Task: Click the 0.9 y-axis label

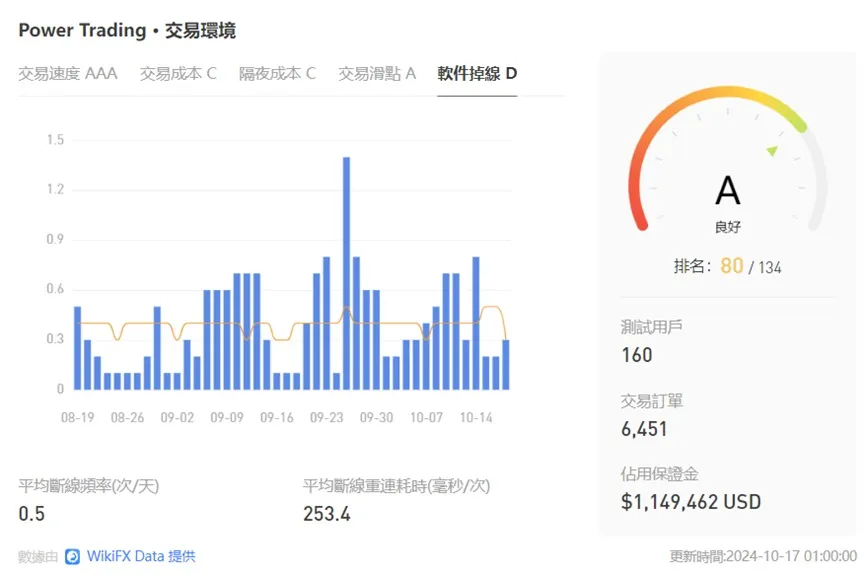Action: pyautogui.click(x=55, y=239)
